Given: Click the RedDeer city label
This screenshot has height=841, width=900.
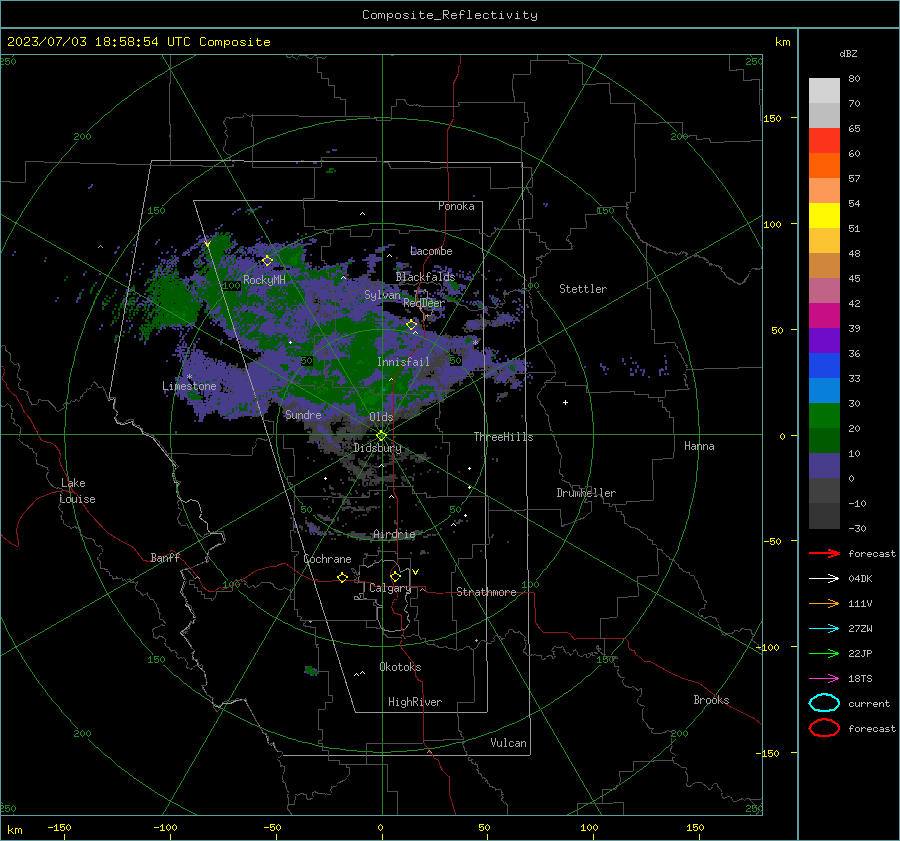Looking at the screenshot, I should 424,303.
